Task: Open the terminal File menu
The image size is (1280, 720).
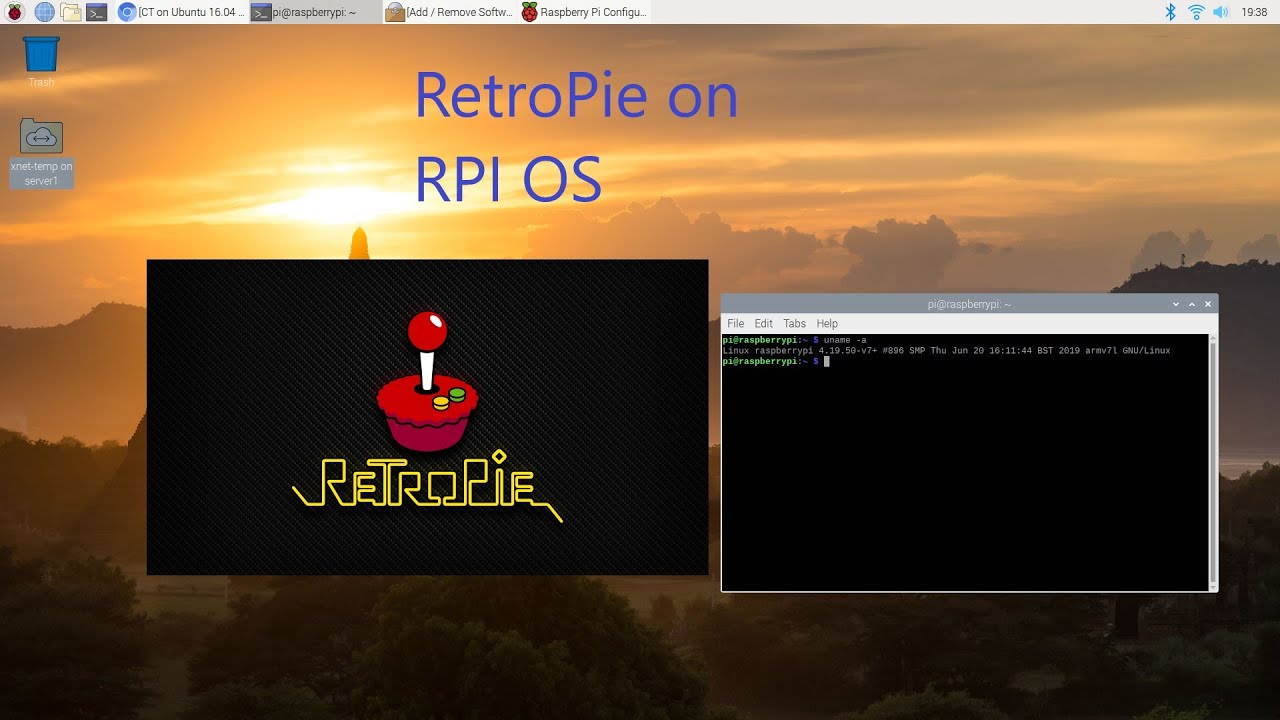Action: click(735, 324)
